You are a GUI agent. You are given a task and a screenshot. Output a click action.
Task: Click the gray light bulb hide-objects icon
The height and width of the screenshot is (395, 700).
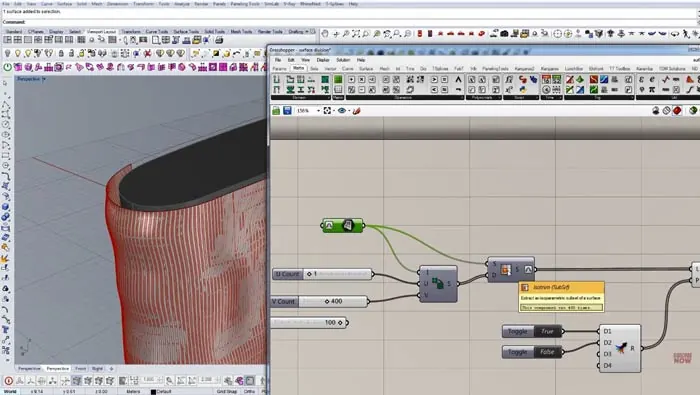click(x=7, y=54)
